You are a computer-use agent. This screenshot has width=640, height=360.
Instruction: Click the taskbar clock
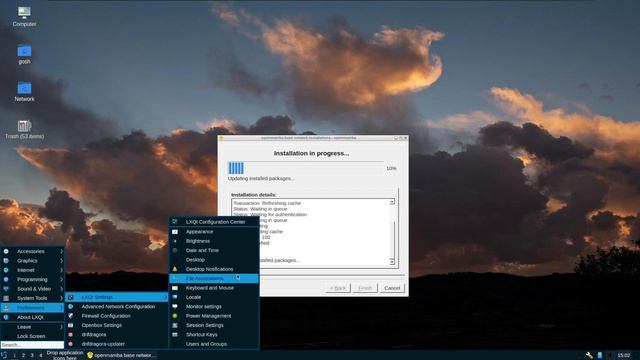[624, 356]
